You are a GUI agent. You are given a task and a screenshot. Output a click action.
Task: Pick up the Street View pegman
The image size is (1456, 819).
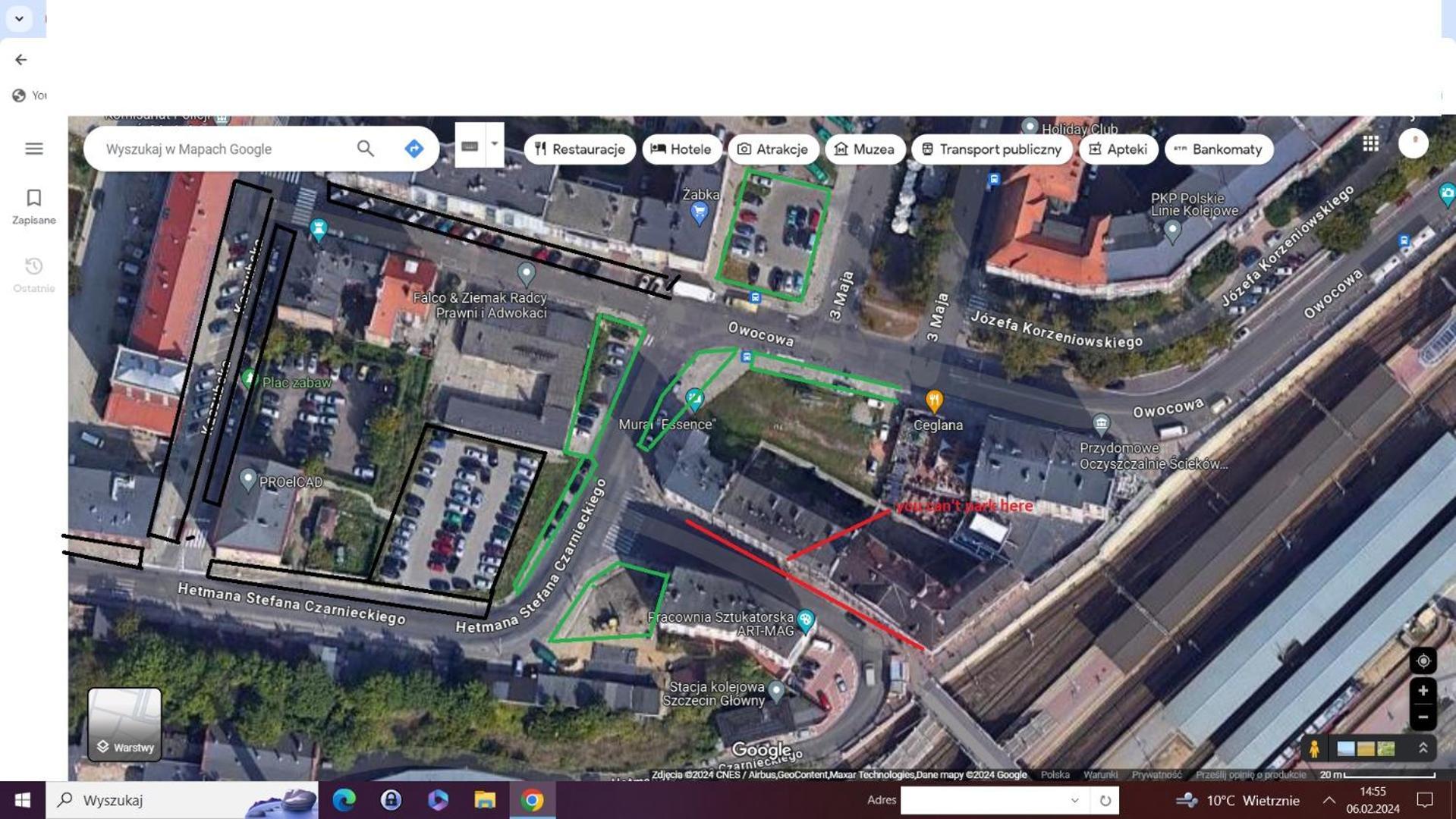pos(1314,749)
